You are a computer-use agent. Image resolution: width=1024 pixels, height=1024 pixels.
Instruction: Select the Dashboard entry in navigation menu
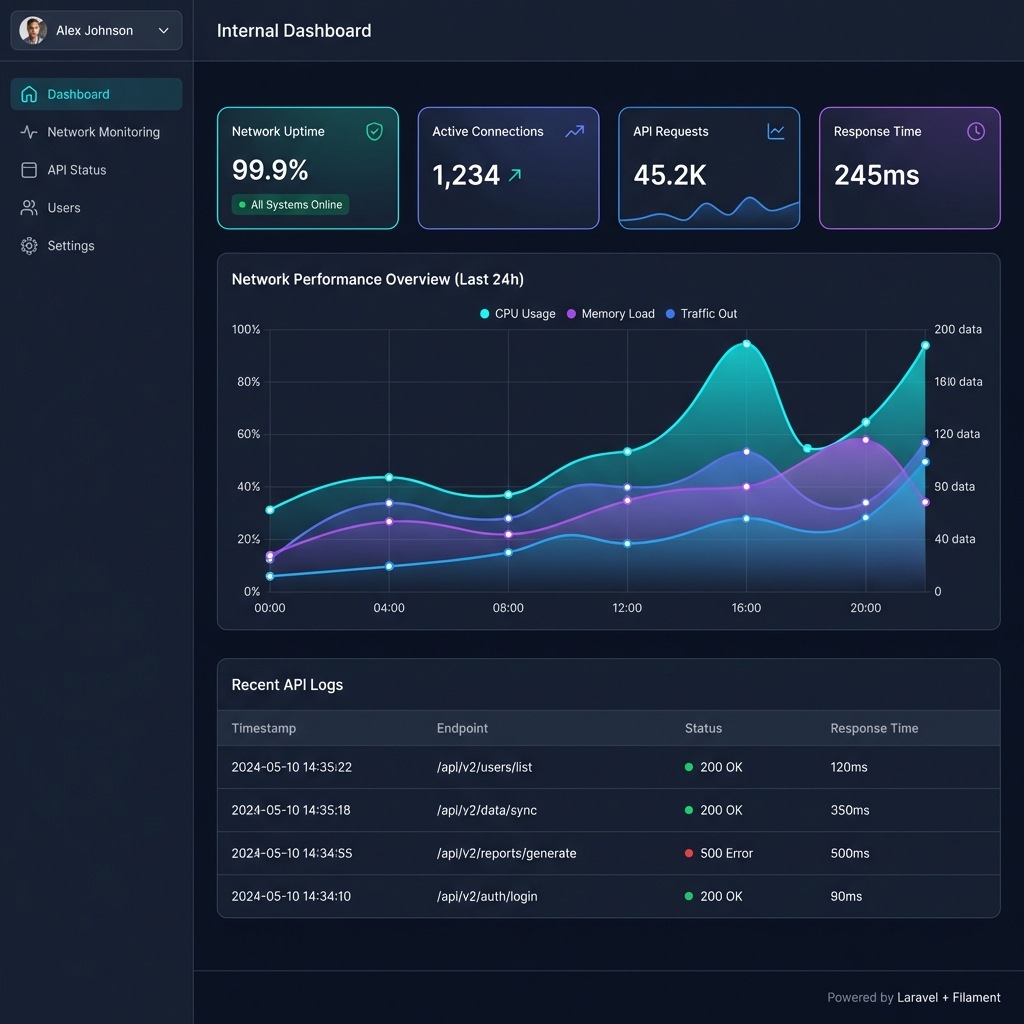click(x=76, y=93)
